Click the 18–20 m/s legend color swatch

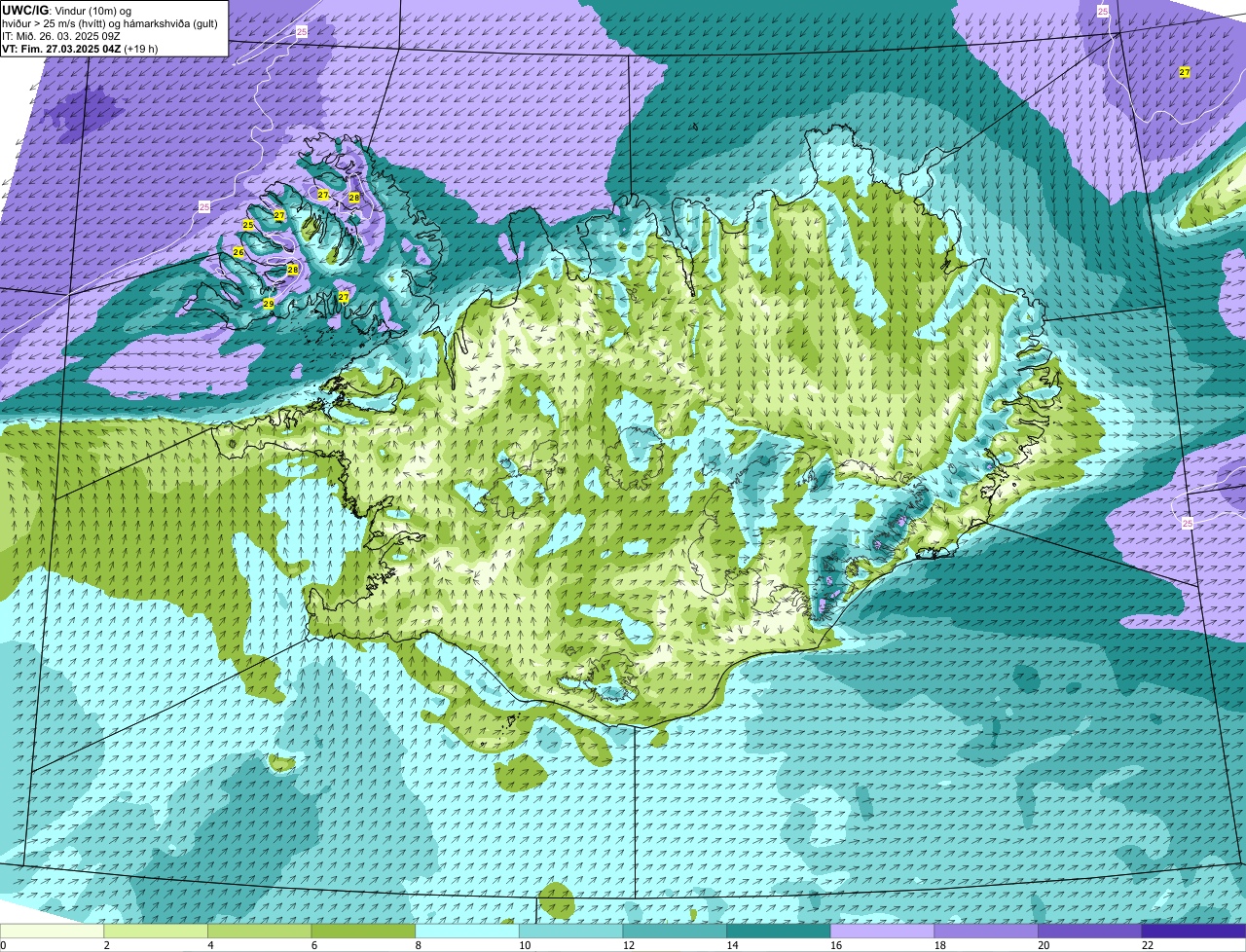pyautogui.click(x=986, y=931)
